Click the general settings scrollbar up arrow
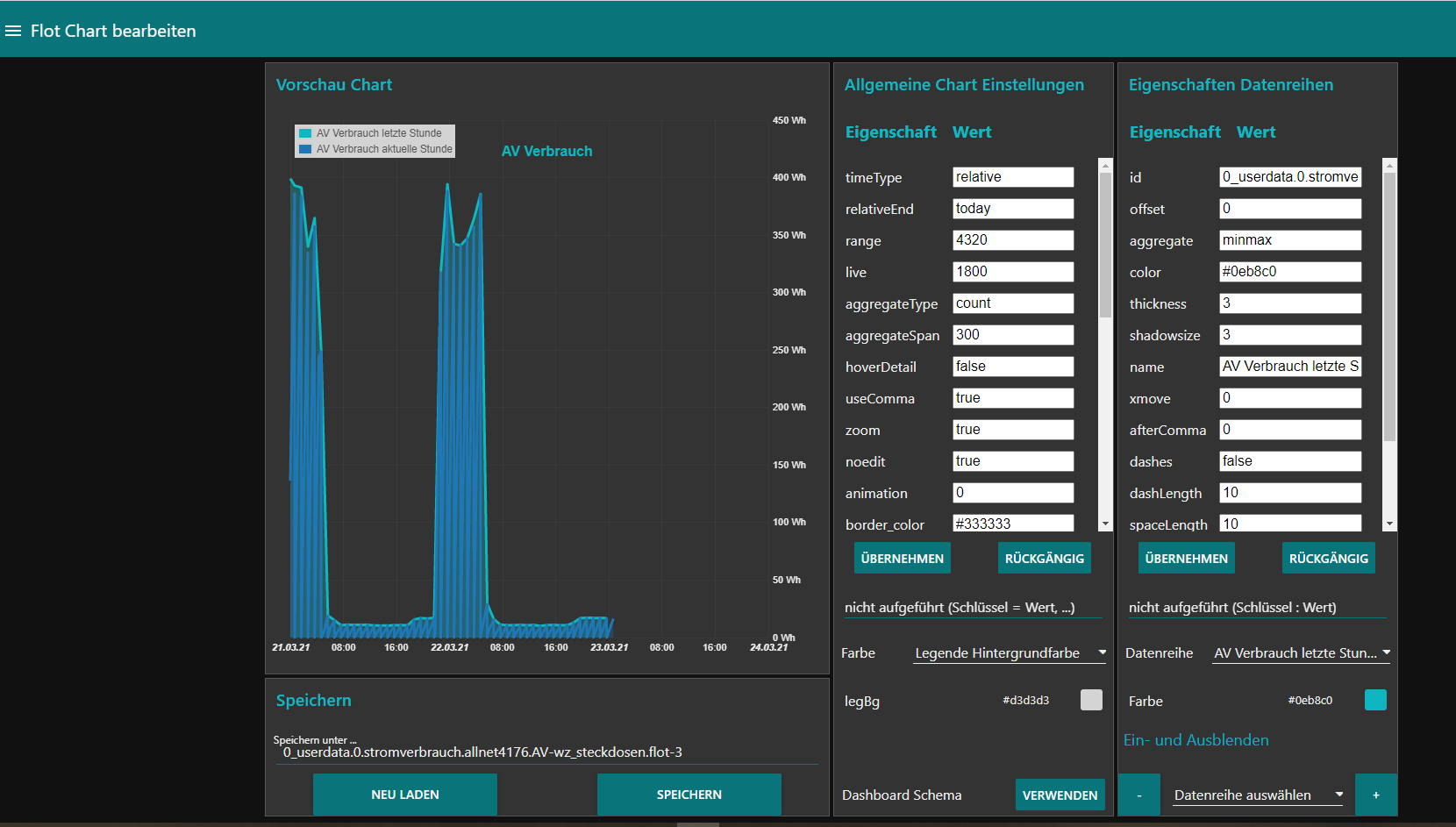The image size is (1456, 827). (1105, 165)
